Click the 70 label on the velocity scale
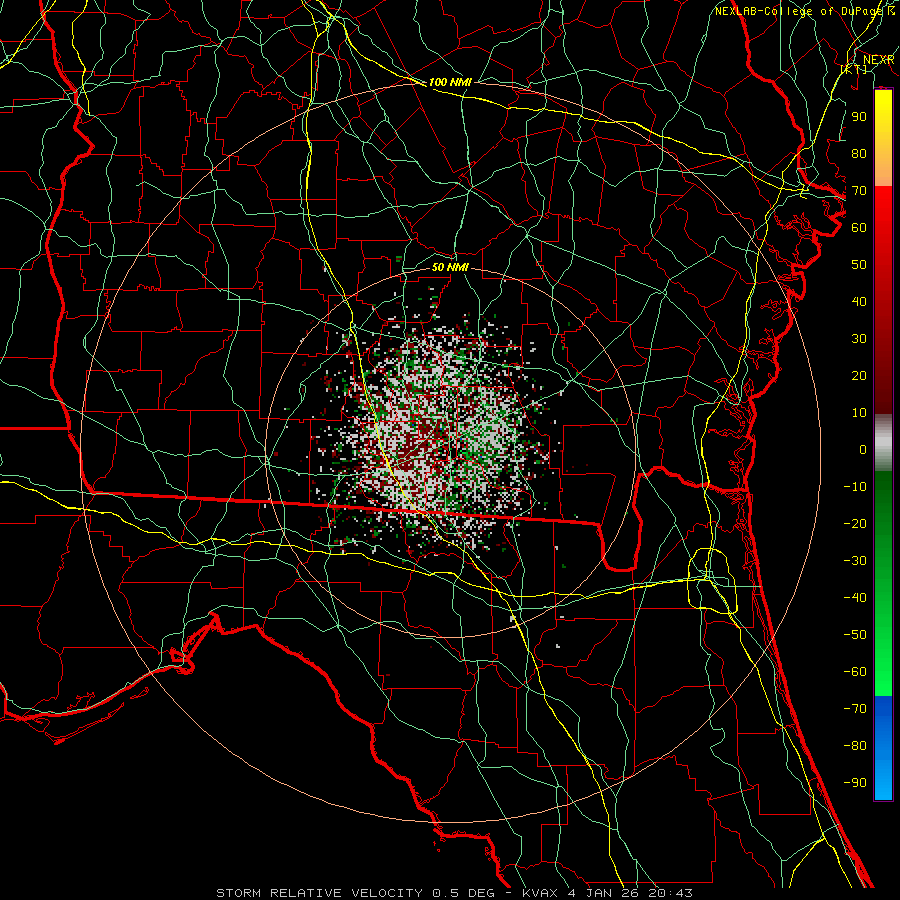Screen dimensions: 900x900 tap(859, 191)
